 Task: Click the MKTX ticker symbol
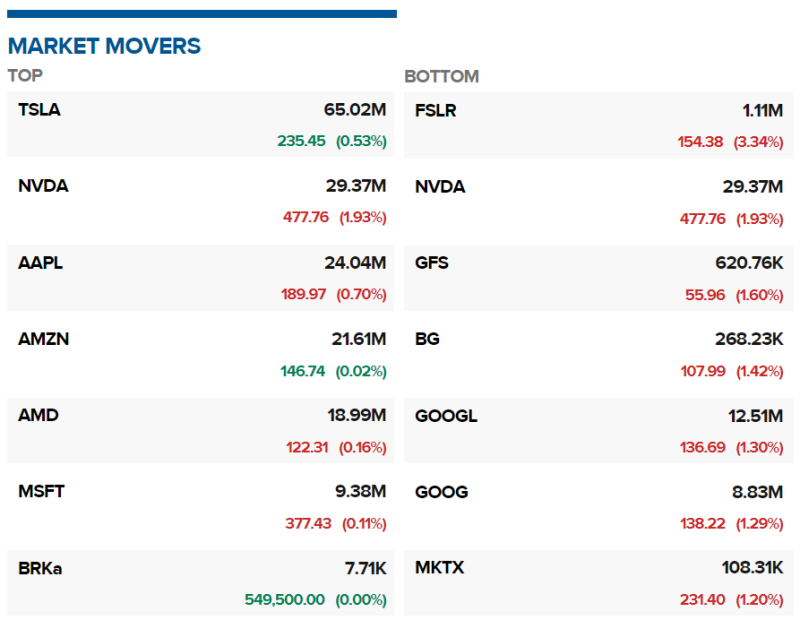tap(440, 567)
